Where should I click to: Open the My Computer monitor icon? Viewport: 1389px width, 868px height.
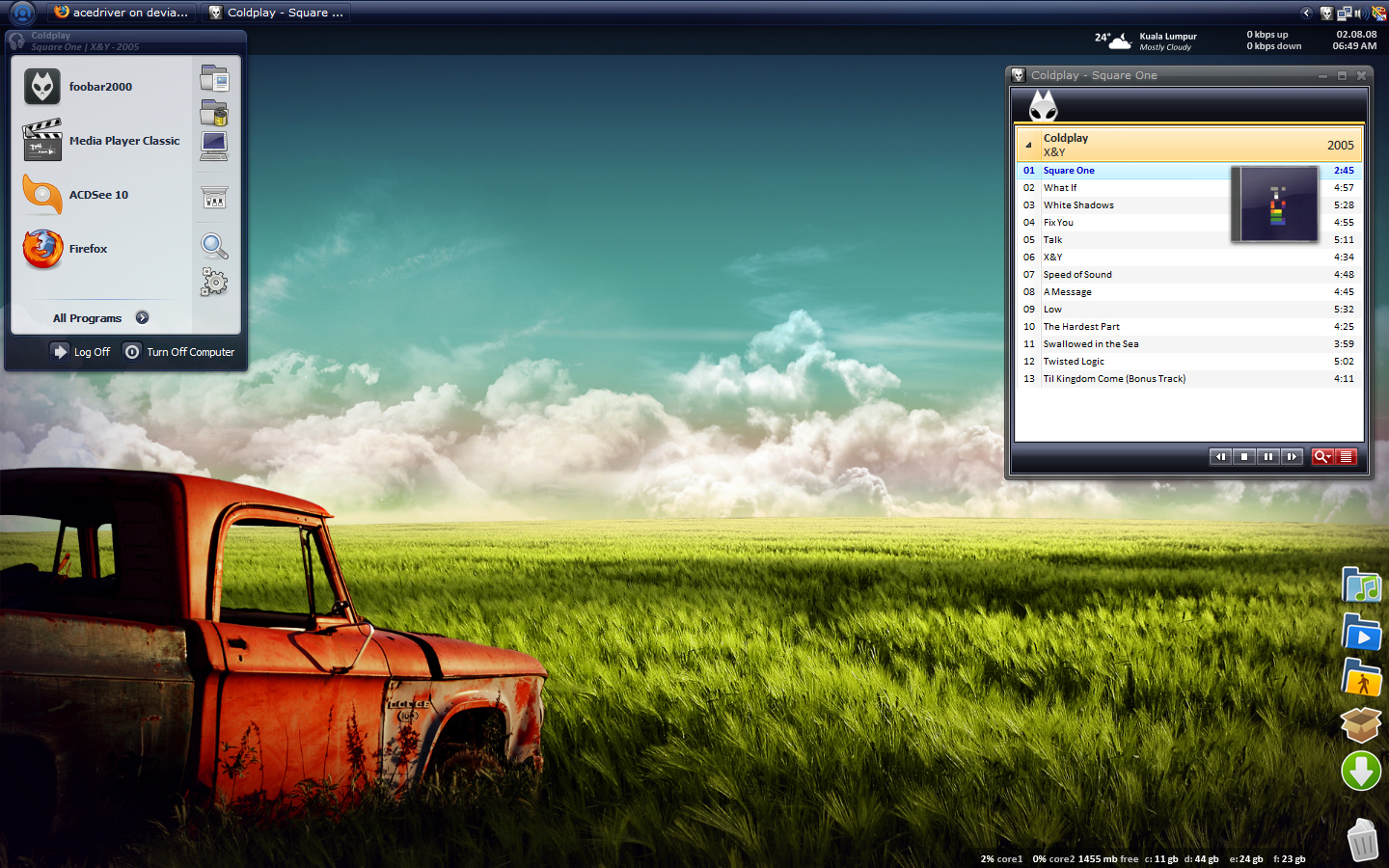coord(214,147)
